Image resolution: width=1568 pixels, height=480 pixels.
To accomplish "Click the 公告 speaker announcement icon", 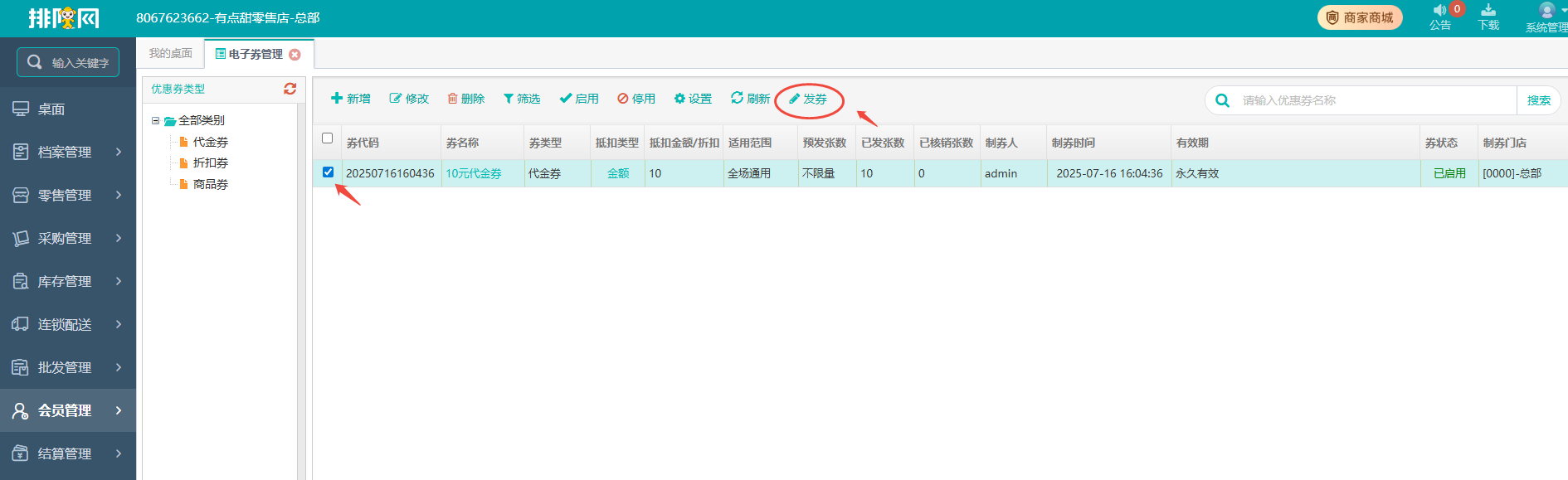I will click(1439, 10).
